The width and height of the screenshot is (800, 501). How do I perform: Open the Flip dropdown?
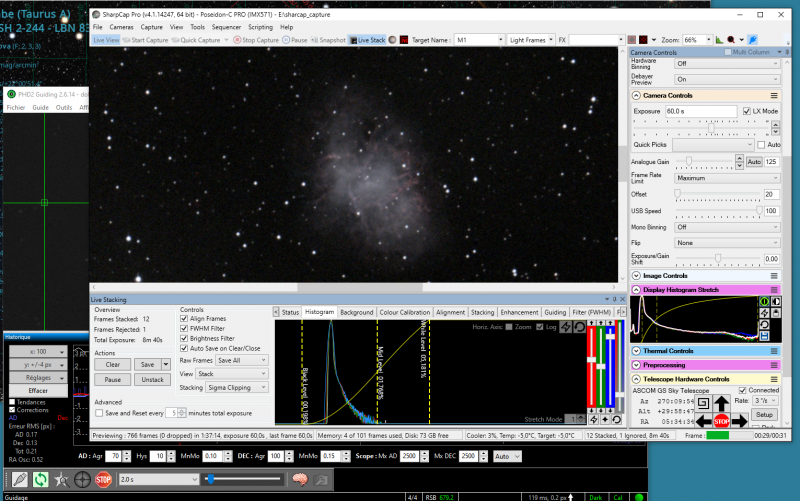coord(727,243)
